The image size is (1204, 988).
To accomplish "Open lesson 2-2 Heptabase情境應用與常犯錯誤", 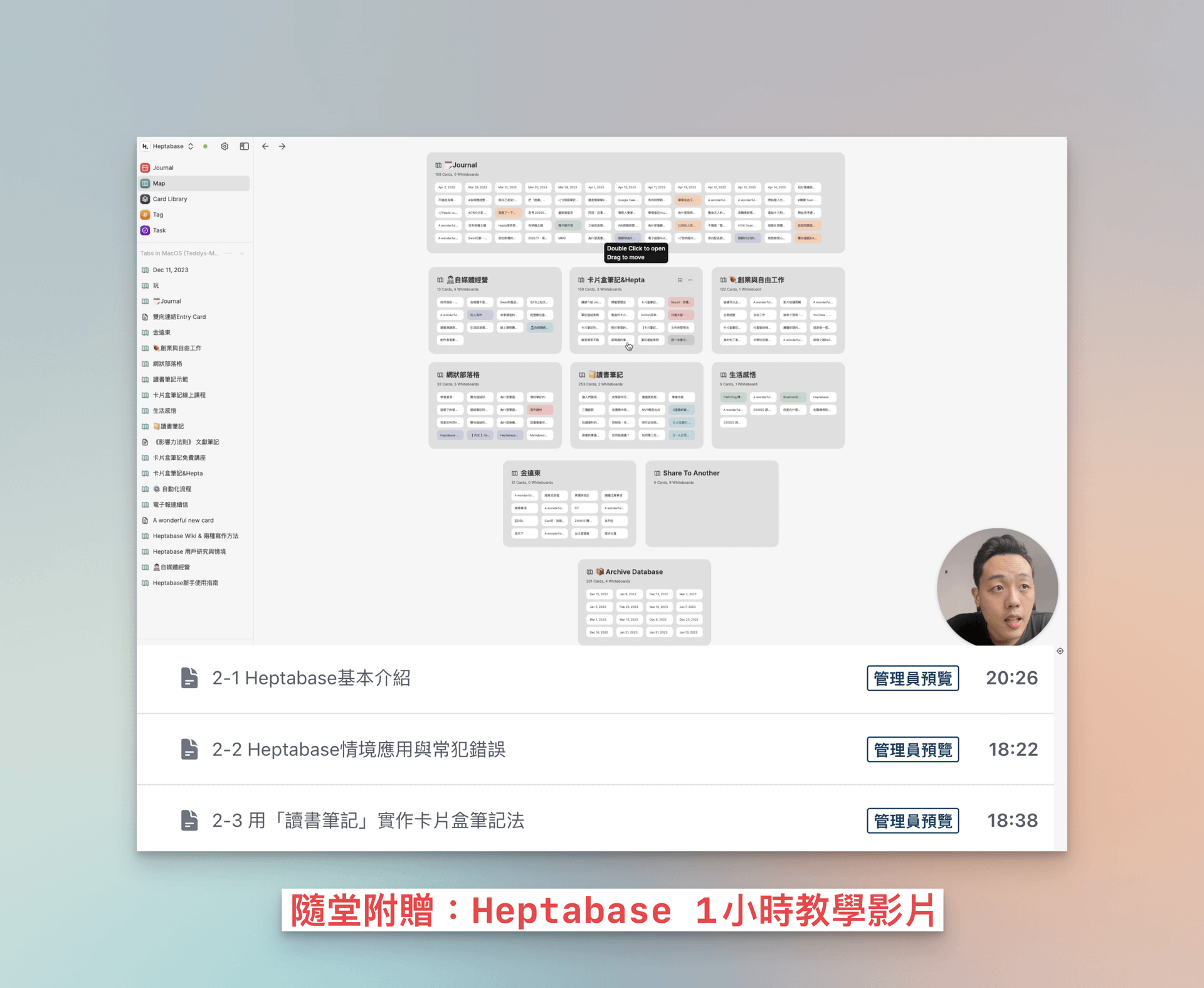I will [359, 749].
